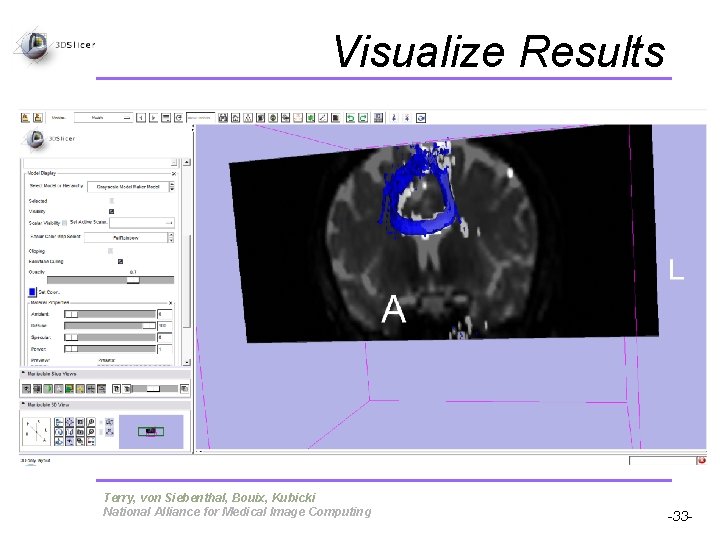Open the Modules selection dropdown
This screenshot has width=720, height=540.
coord(103,118)
